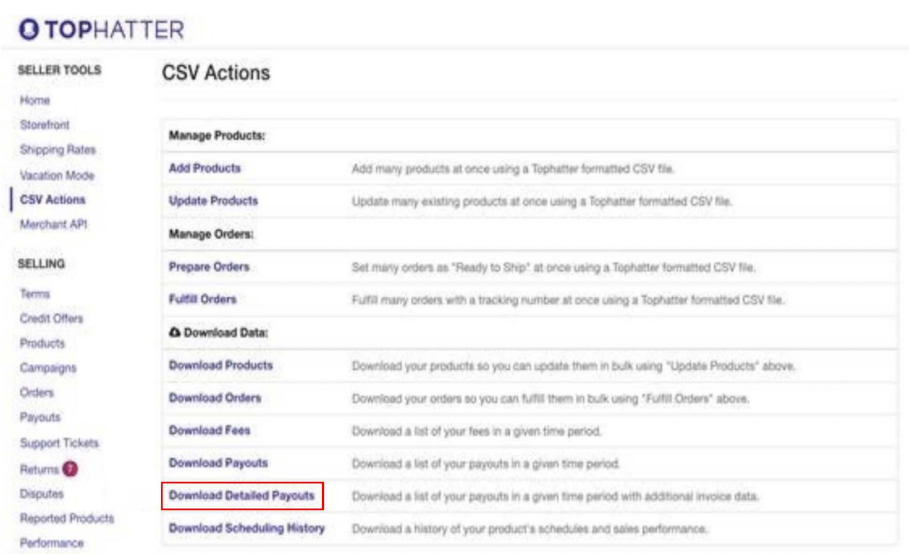Open Credit Offers page
The height and width of the screenshot is (554, 909).
[x=52, y=318]
